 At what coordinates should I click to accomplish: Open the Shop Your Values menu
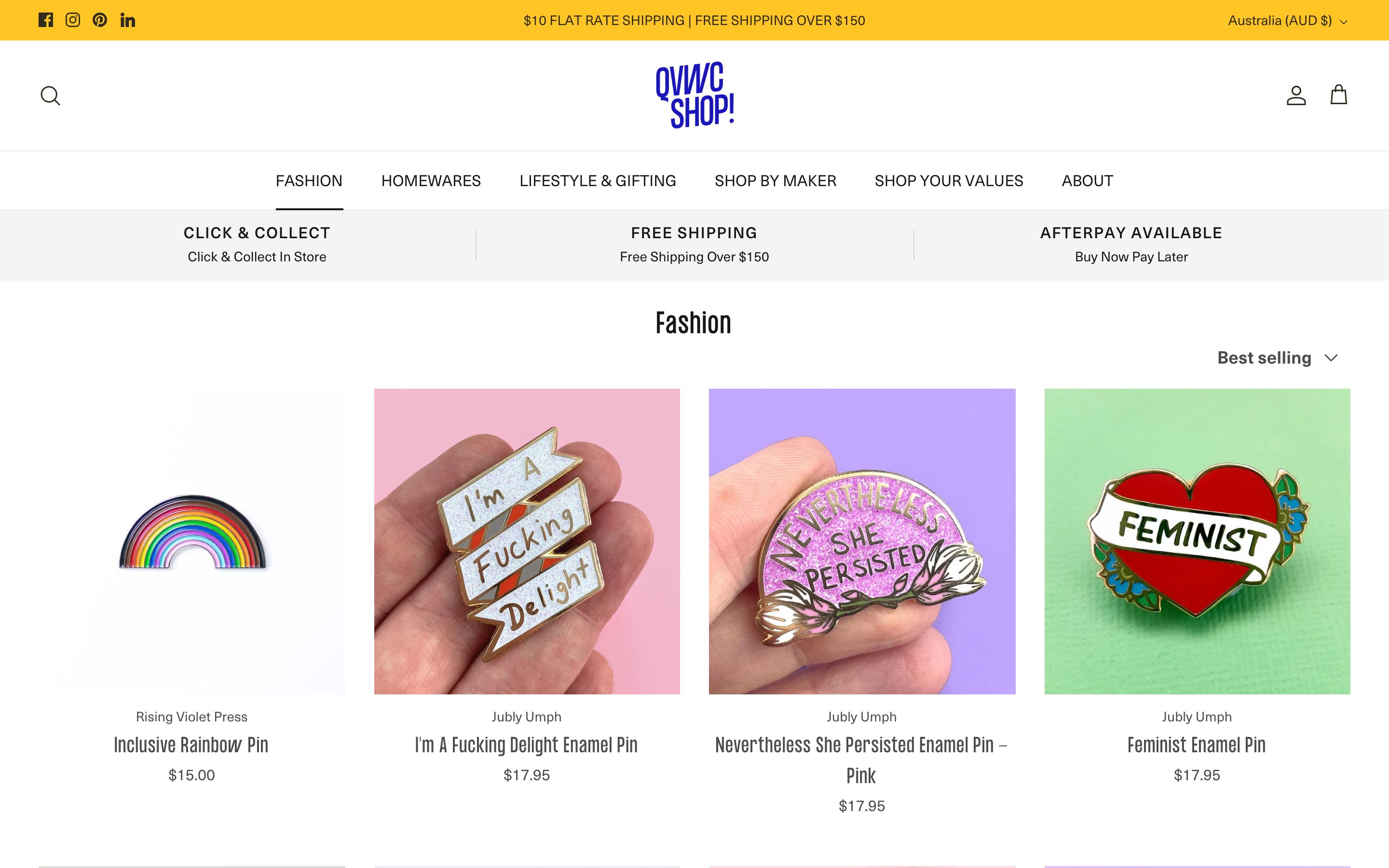click(949, 181)
